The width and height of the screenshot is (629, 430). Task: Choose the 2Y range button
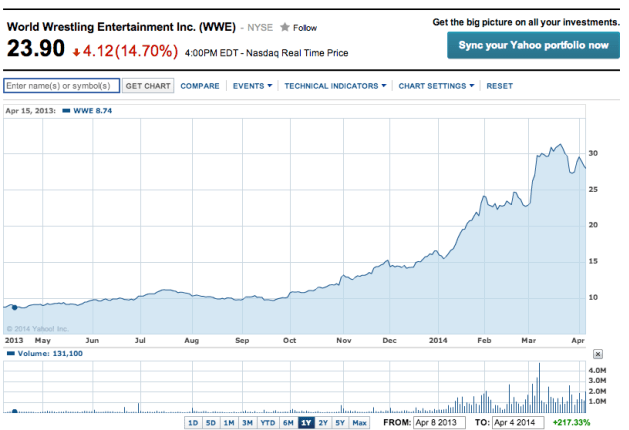point(322,423)
